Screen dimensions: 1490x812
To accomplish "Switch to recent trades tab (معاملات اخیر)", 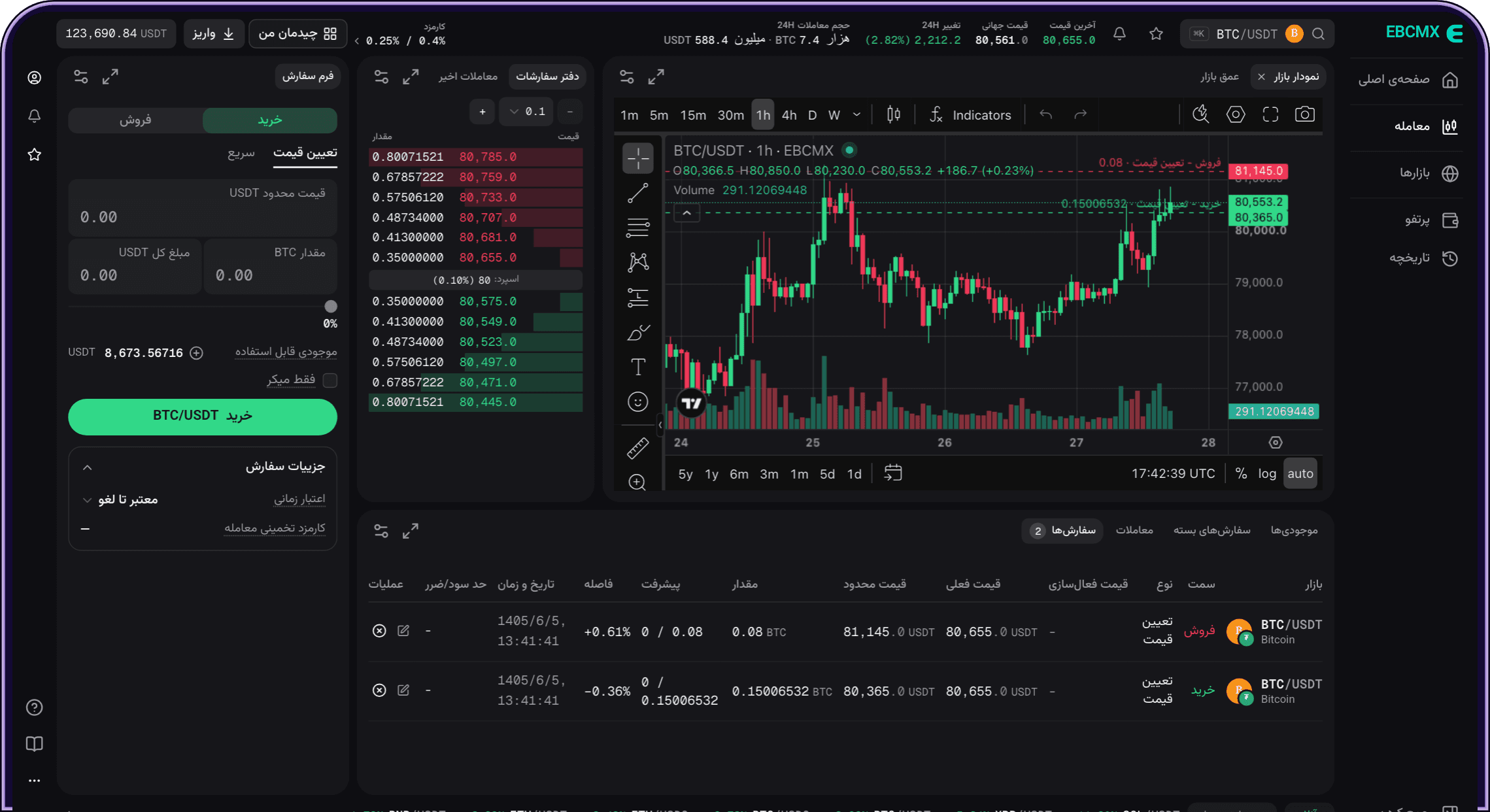I will (468, 76).
